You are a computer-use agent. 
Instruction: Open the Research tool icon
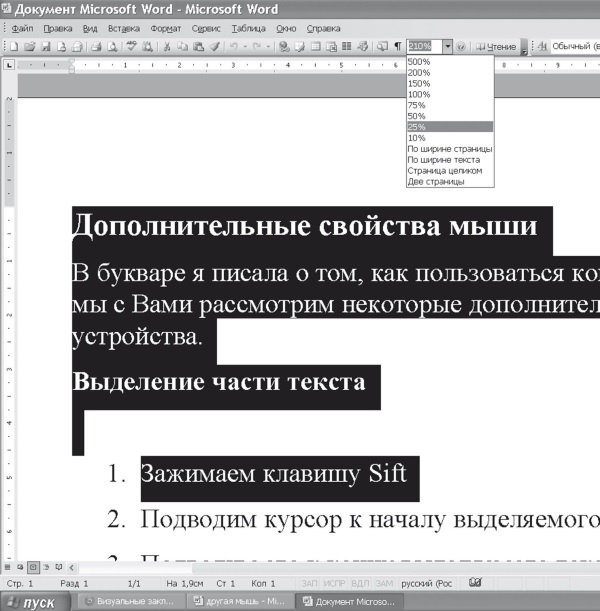coord(147,47)
